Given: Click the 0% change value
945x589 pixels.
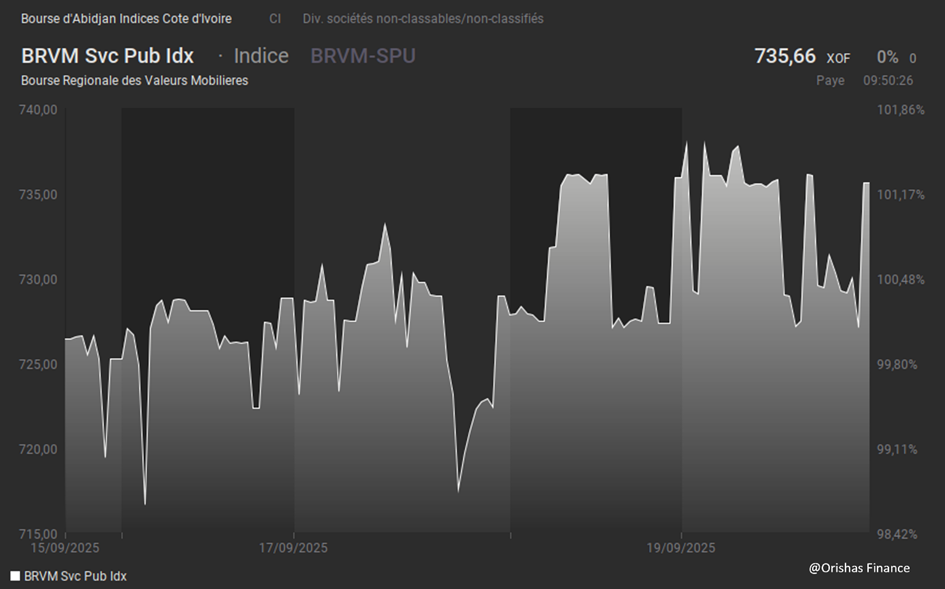Looking at the screenshot, I should (887, 57).
